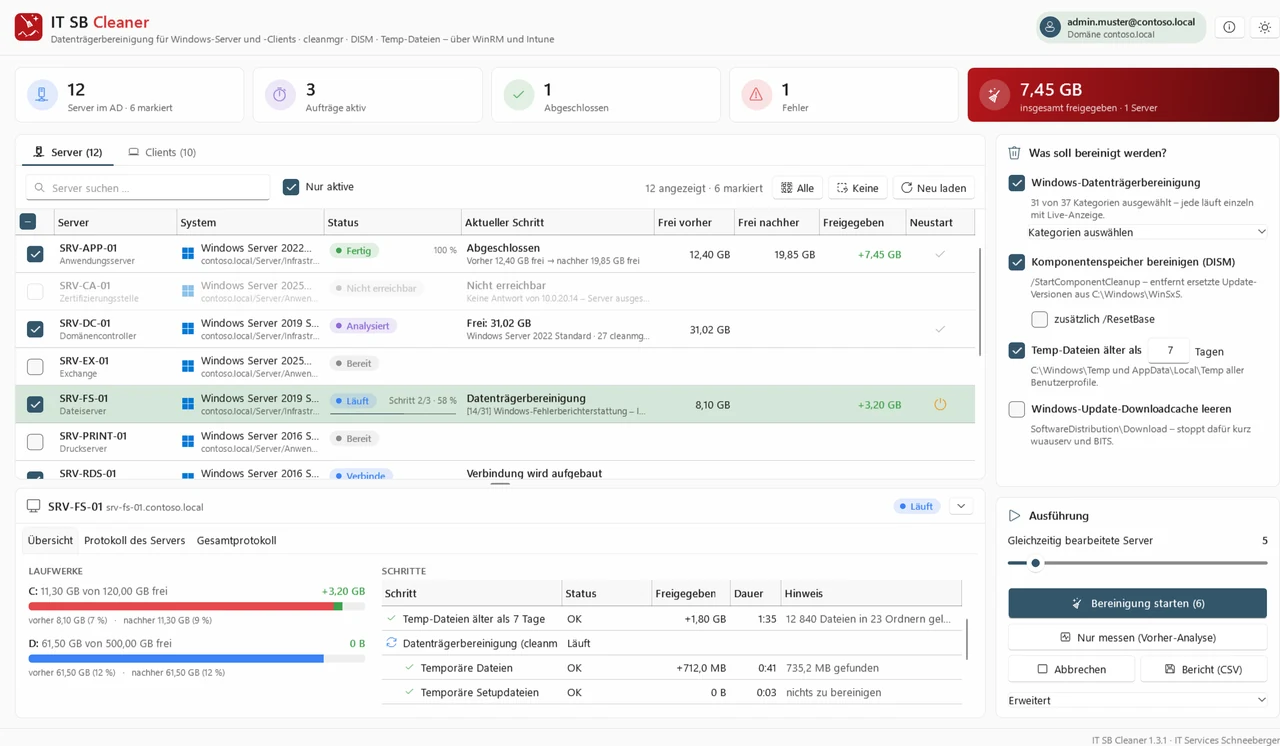Click the play icon beside 'Ausführung'
The width and height of the screenshot is (1280, 746).
point(1014,516)
